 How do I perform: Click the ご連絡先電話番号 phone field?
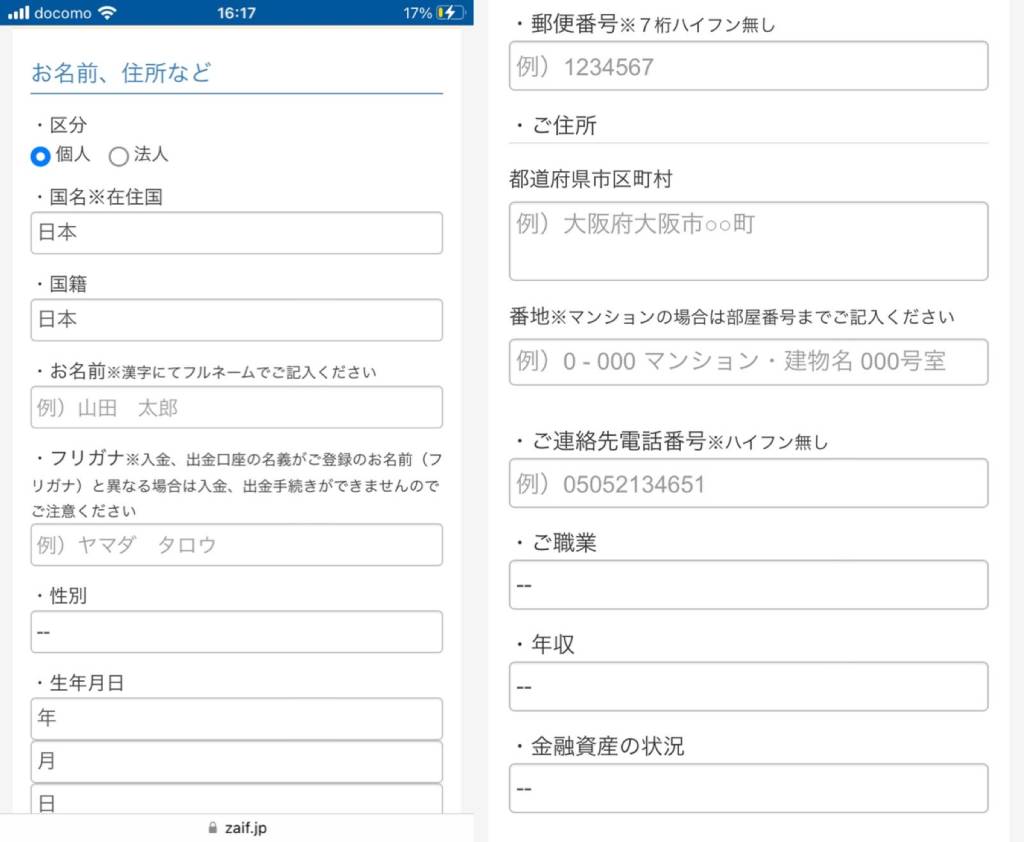(x=748, y=484)
